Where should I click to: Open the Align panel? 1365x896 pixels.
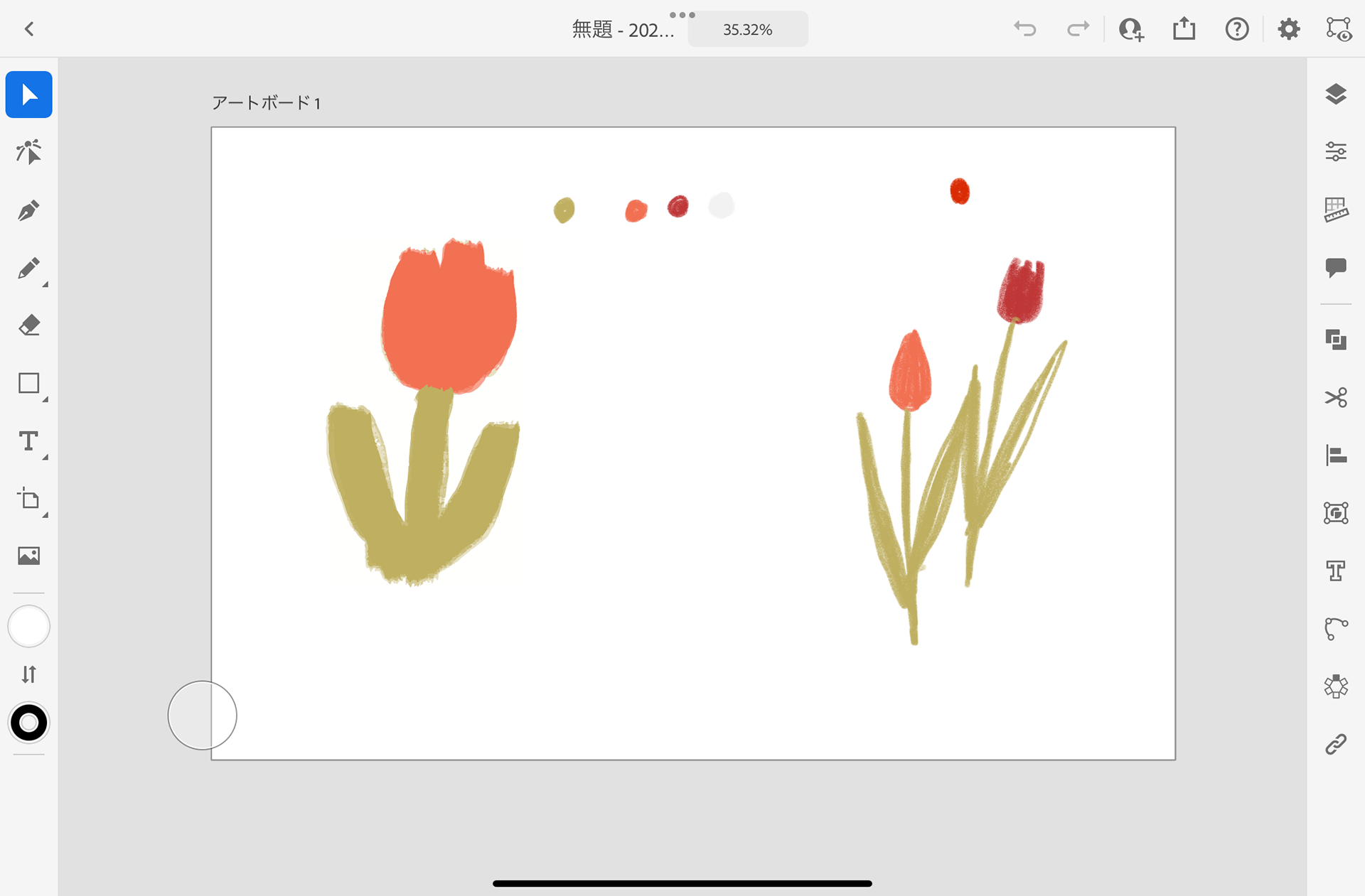pos(1337,455)
